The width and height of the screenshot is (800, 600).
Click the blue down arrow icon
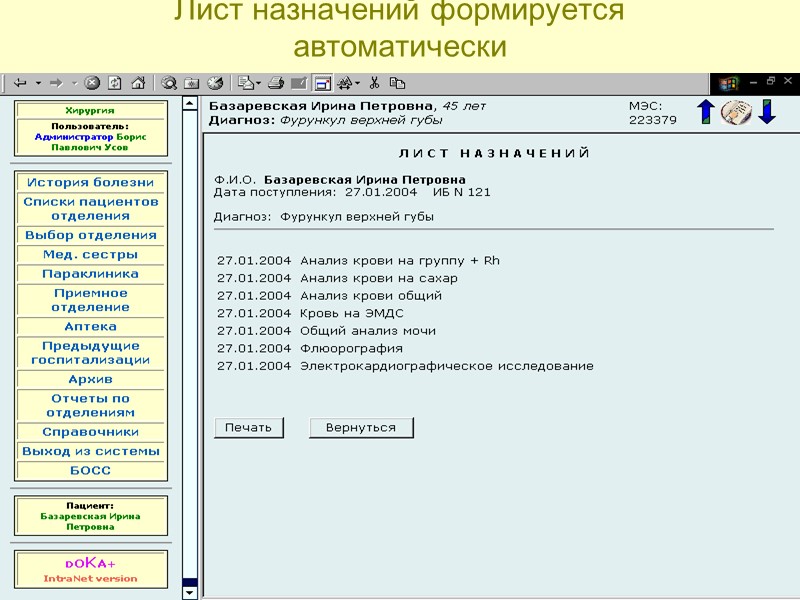767,112
